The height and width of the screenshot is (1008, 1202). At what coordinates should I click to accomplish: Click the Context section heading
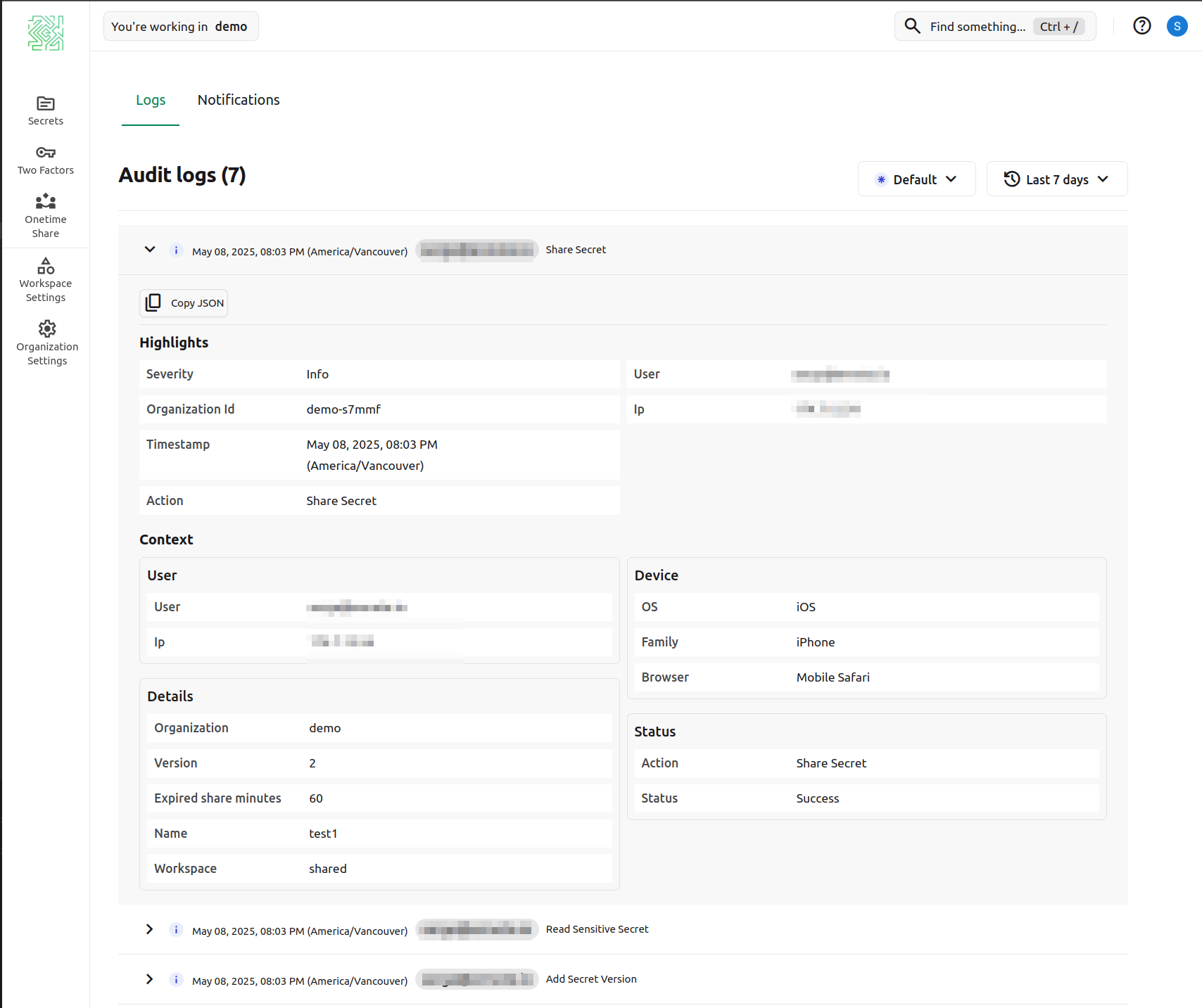[166, 540]
